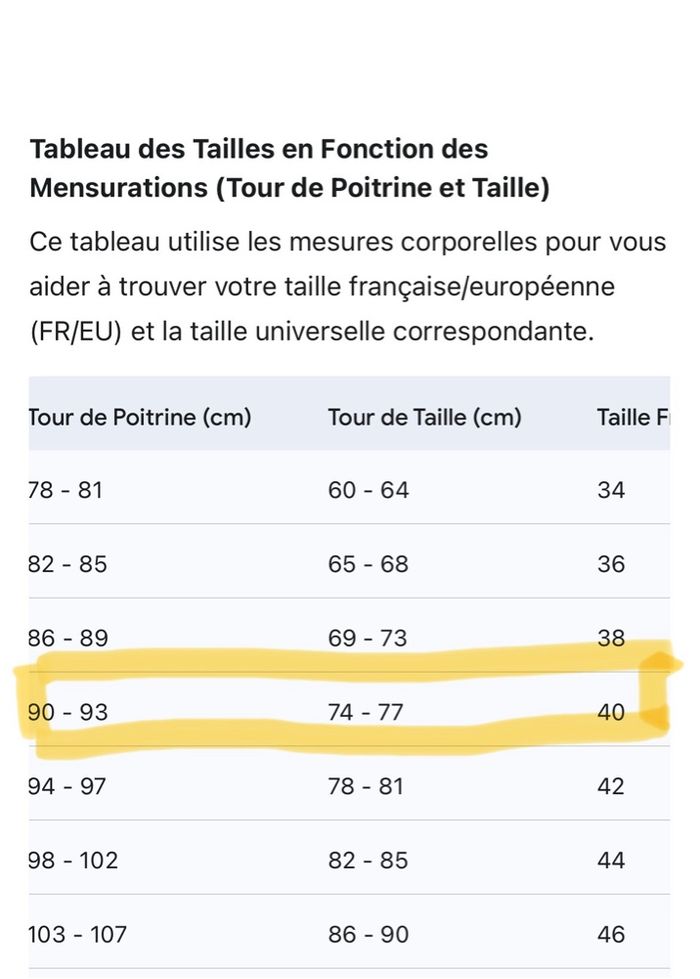
Task: Select the size 36 cell
Action: 611,564
